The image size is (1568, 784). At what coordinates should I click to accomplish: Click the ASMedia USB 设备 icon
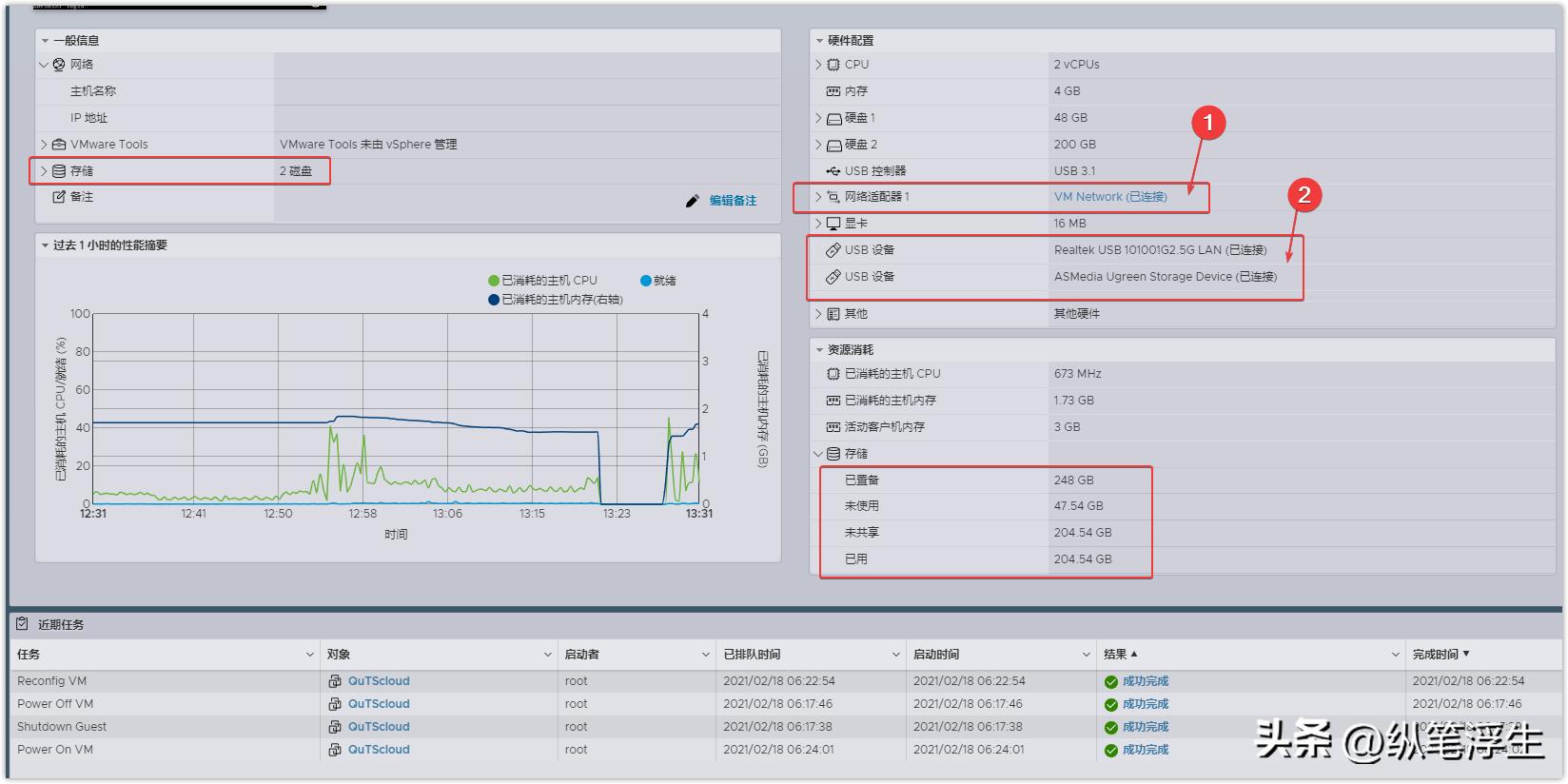(833, 277)
